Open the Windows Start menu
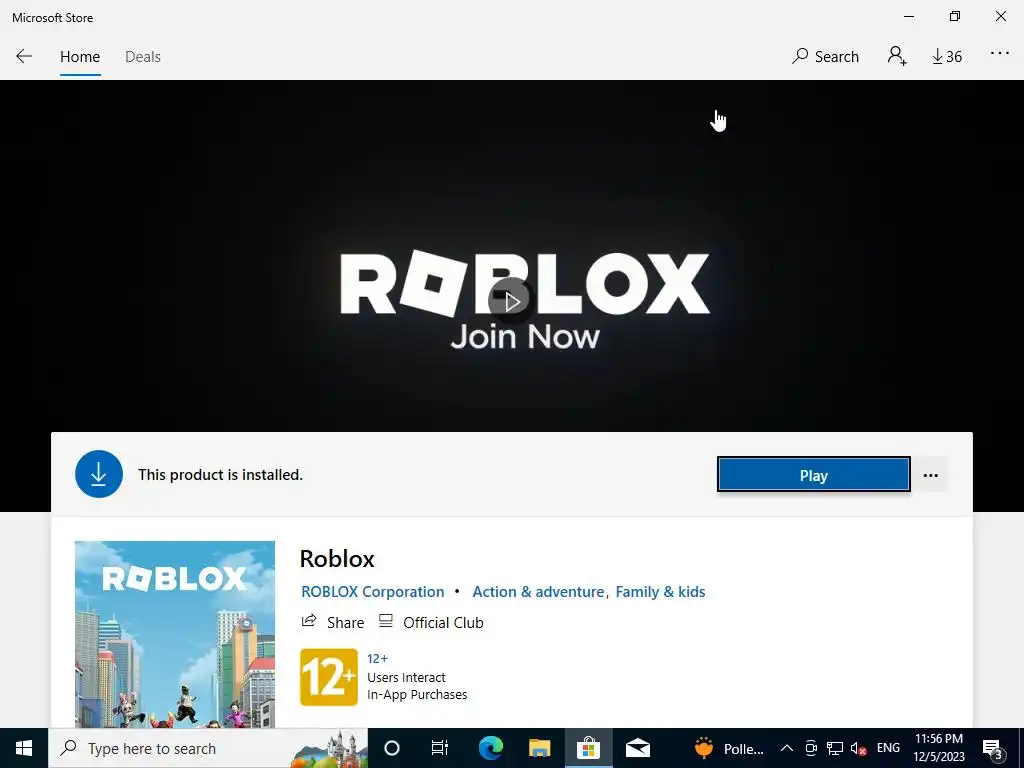 [24, 748]
